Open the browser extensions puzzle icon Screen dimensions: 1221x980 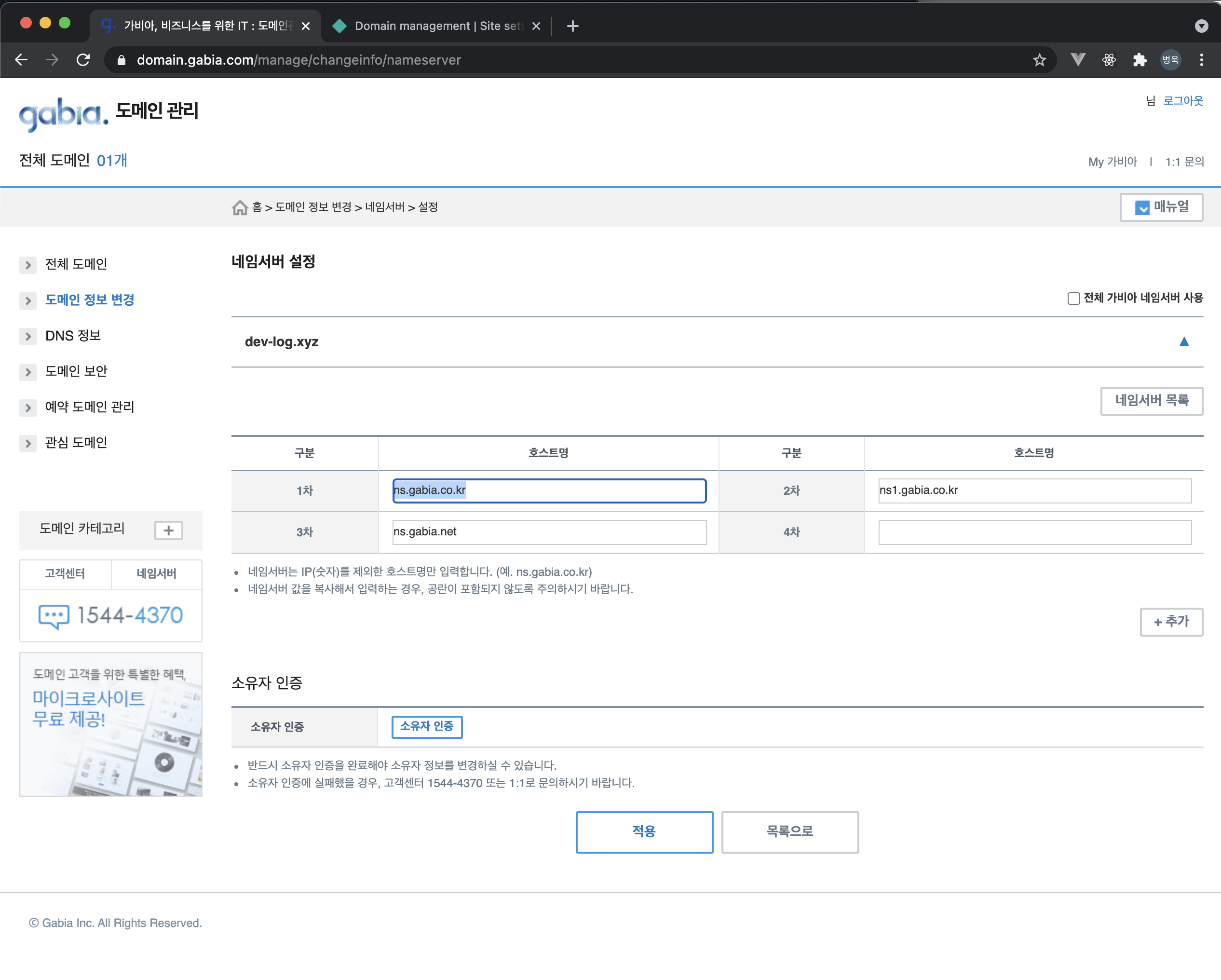click(1140, 60)
